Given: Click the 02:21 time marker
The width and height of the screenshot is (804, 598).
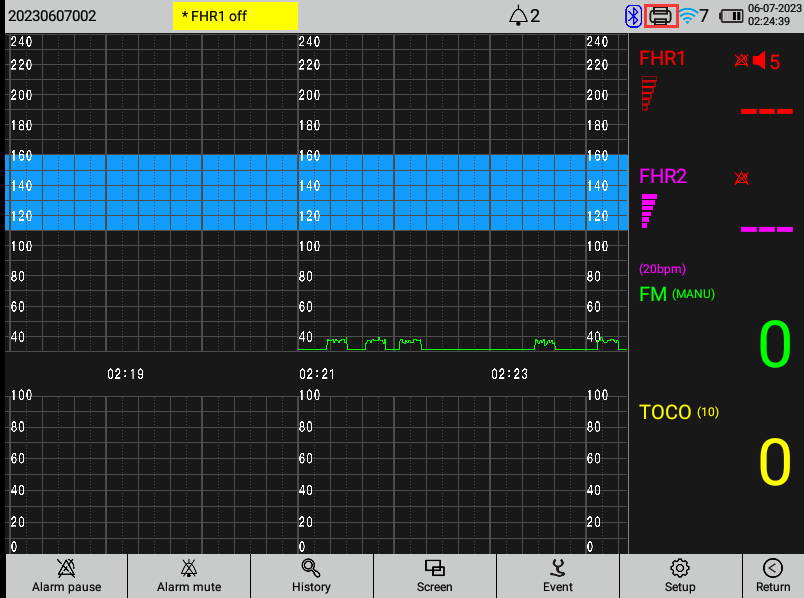Looking at the screenshot, I should point(317,374).
